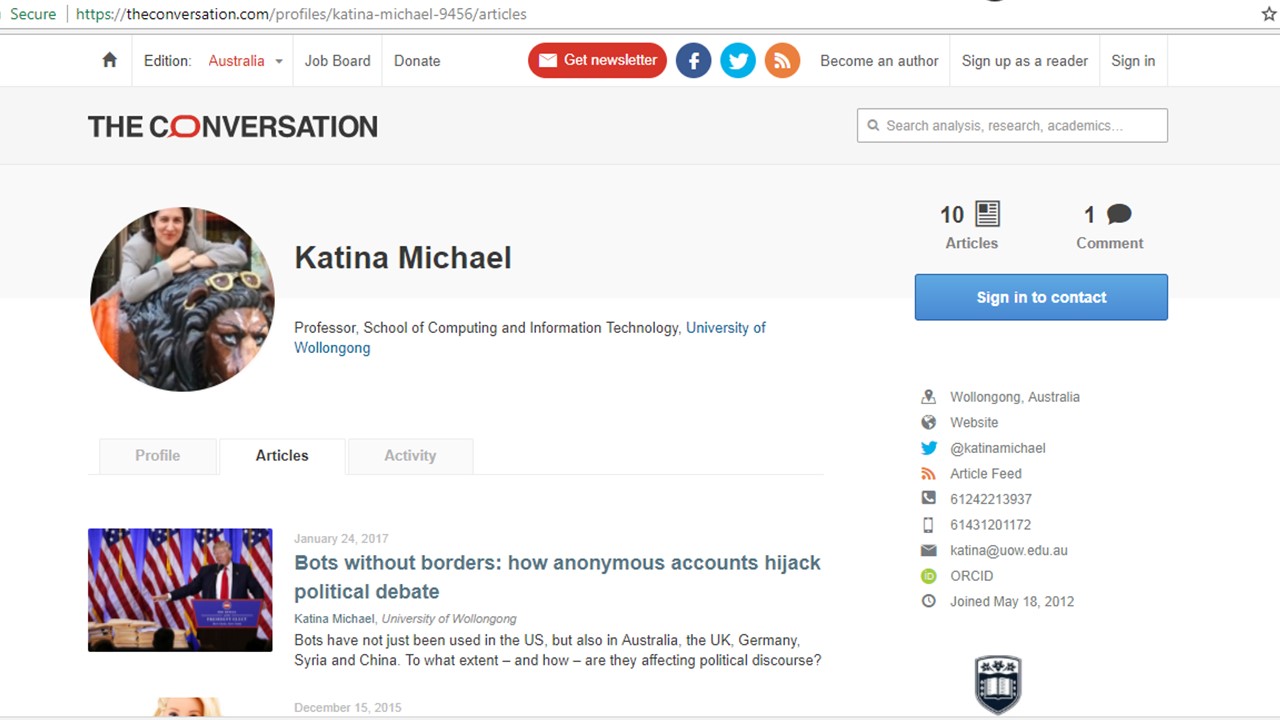
Task: Open the ORCID link
Action: (972, 576)
